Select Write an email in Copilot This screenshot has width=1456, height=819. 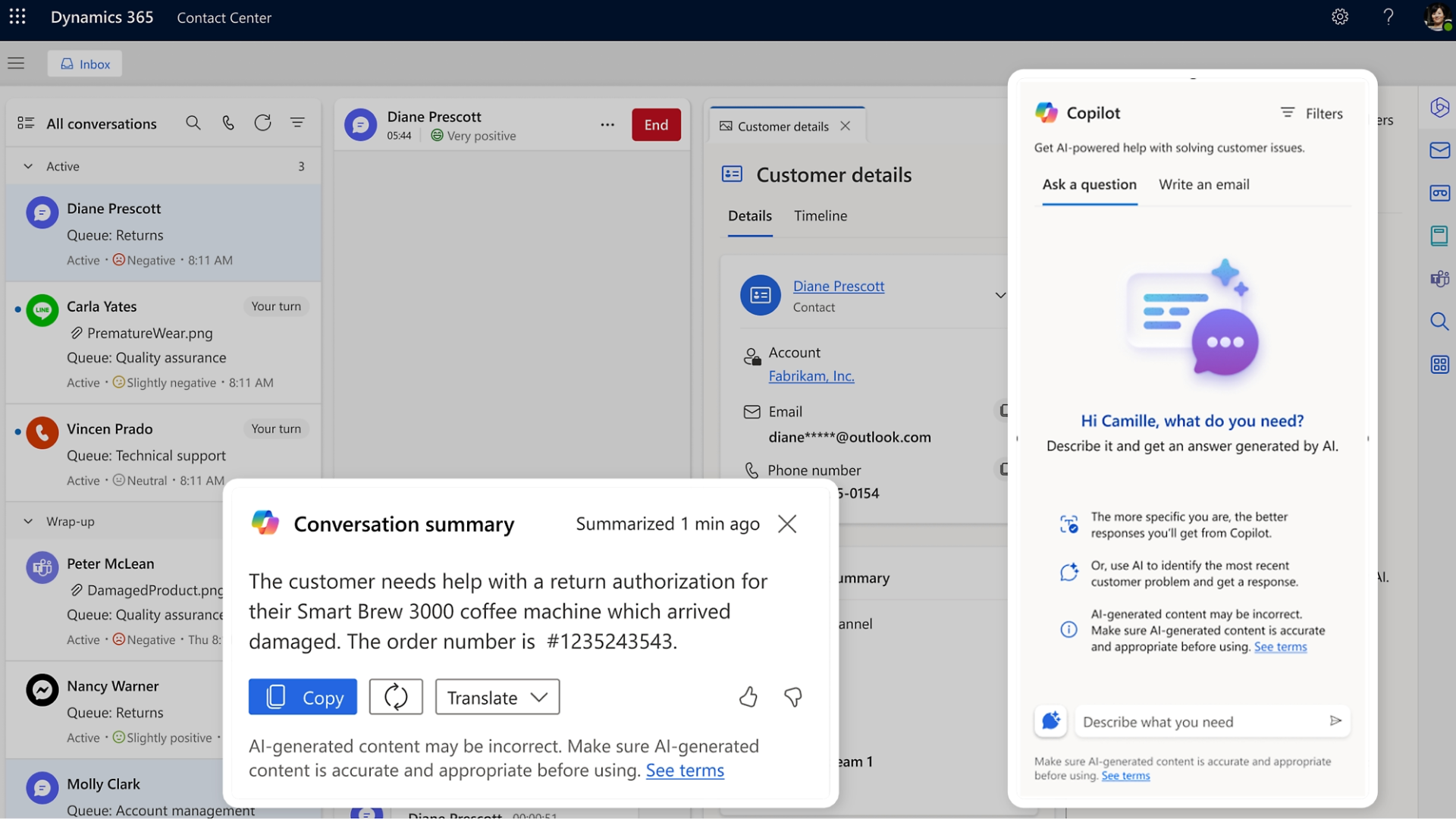[1203, 184]
